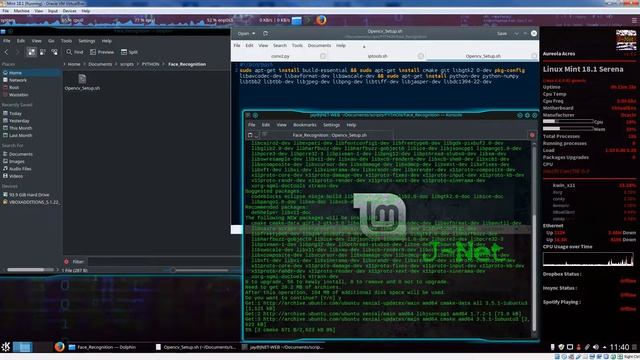Switch Dolphin to compact view mode
The image size is (640, 360).
click(x=43, y=52)
